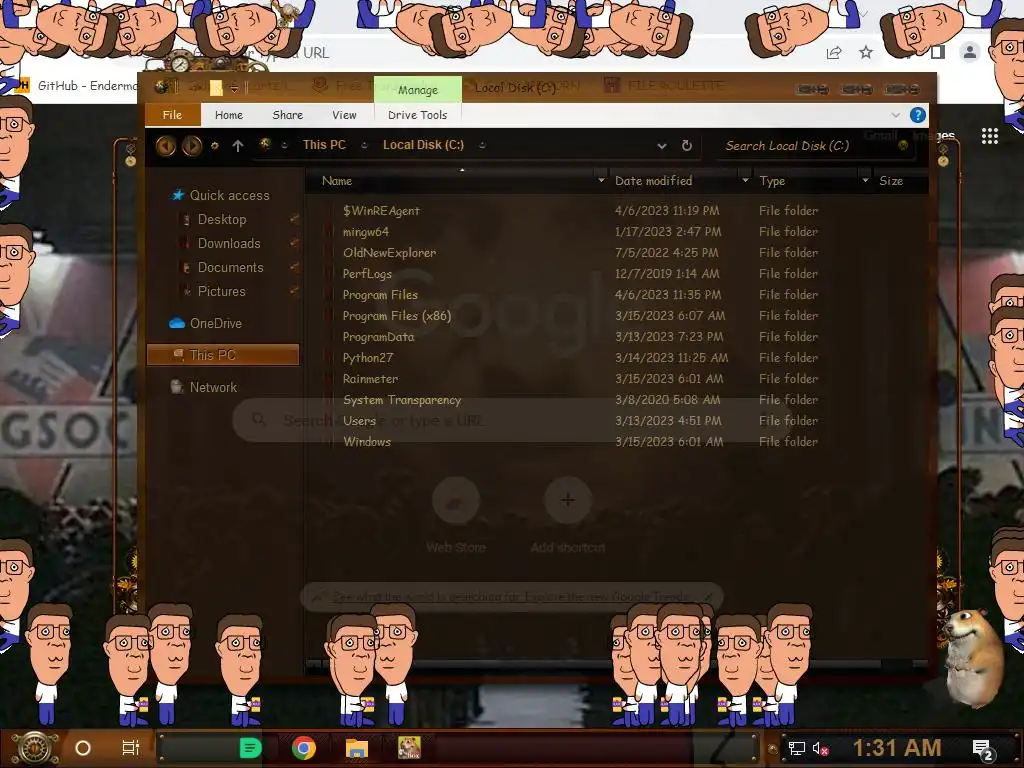The width and height of the screenshot is (1024, 768).
Task: Select the OldNewExplorer folder
Action: tap(389, 253)
